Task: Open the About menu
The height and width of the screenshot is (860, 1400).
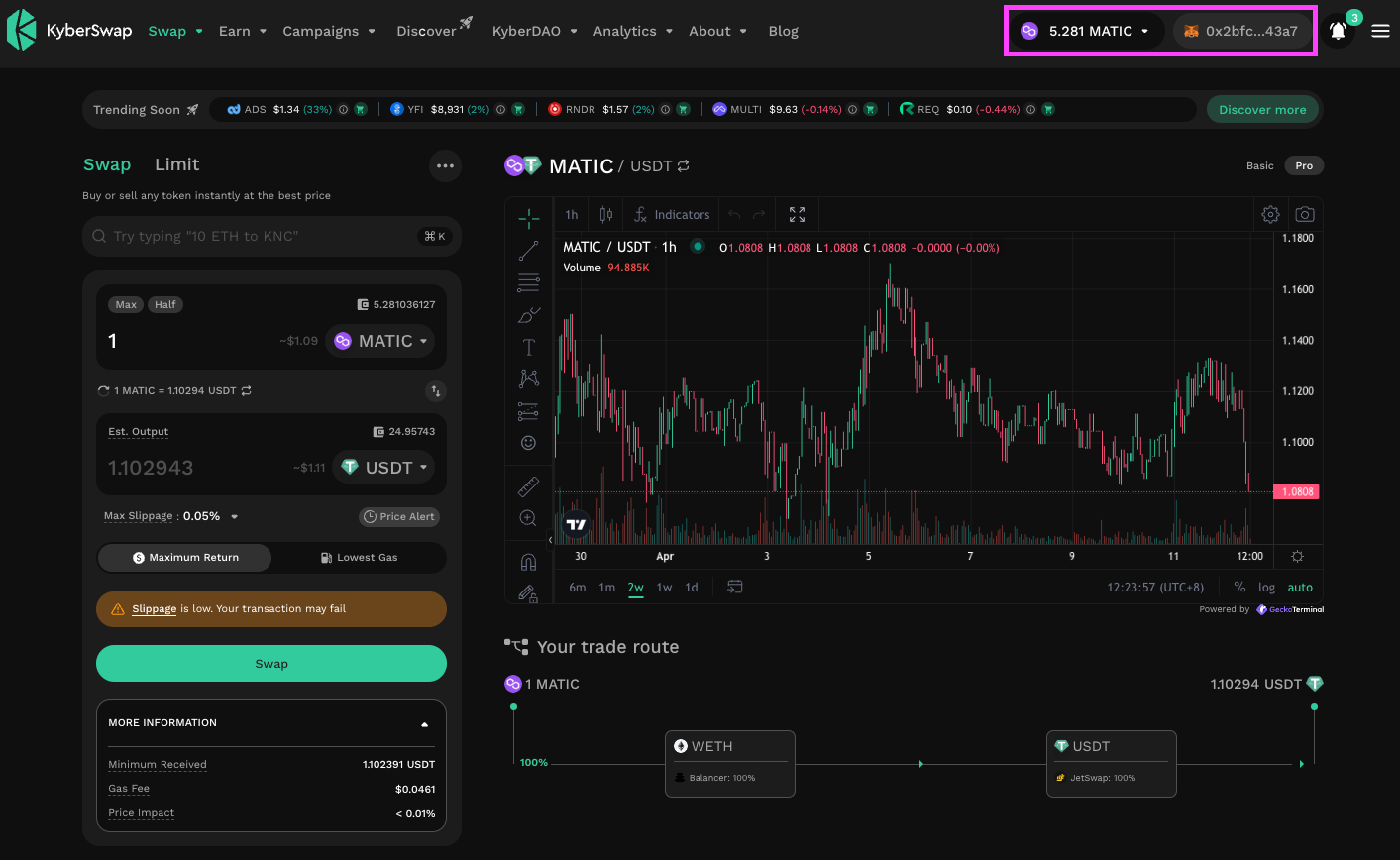Action: pyautogui.click(x=718, y=31)
